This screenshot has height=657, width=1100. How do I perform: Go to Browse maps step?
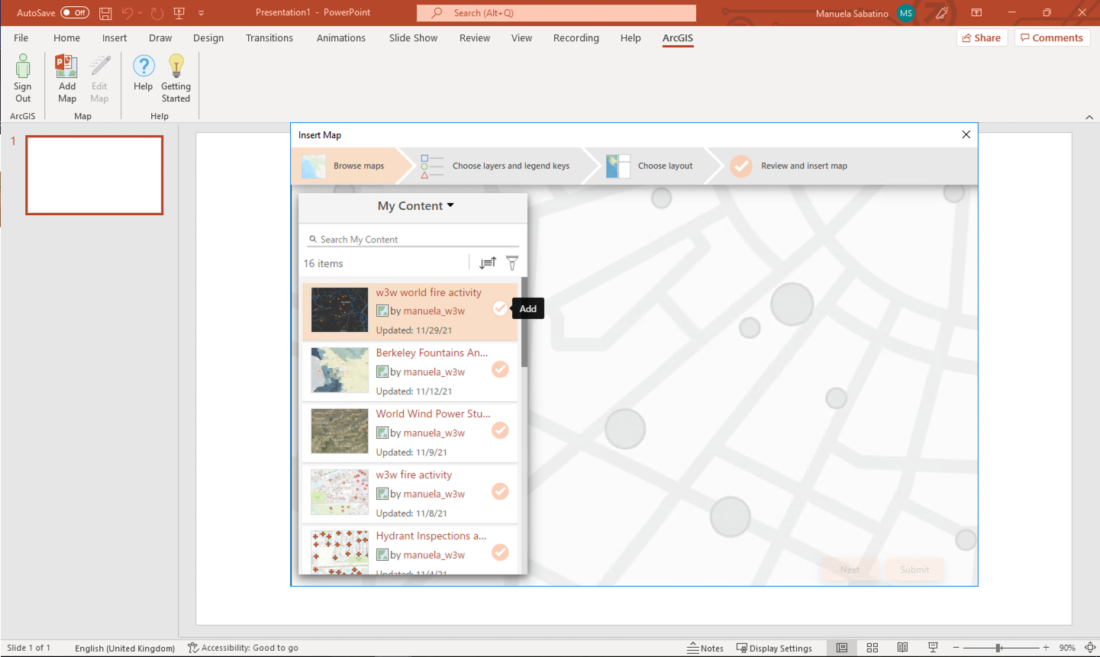[349, 165]
